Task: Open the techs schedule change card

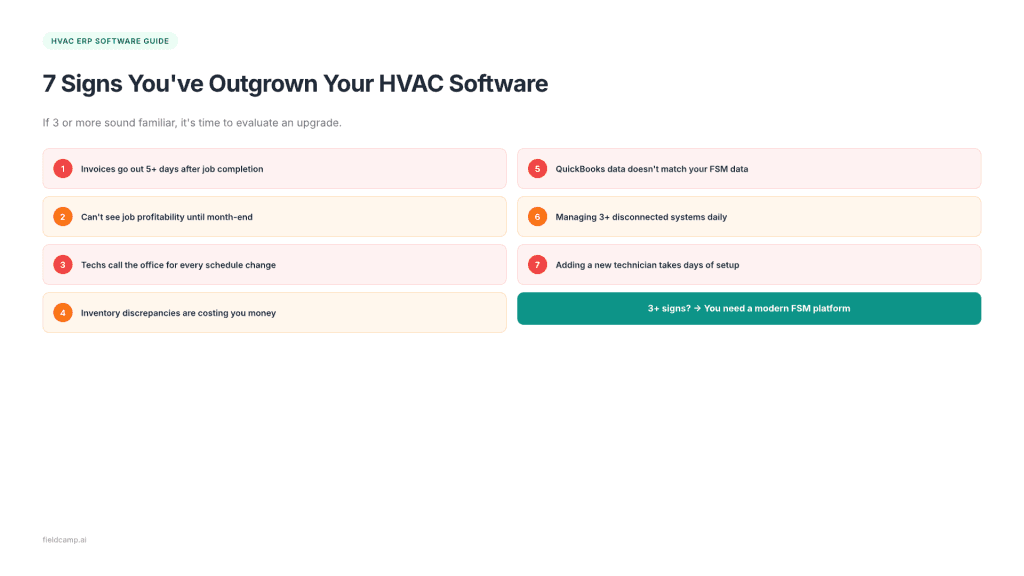Action: click(274, 264)
